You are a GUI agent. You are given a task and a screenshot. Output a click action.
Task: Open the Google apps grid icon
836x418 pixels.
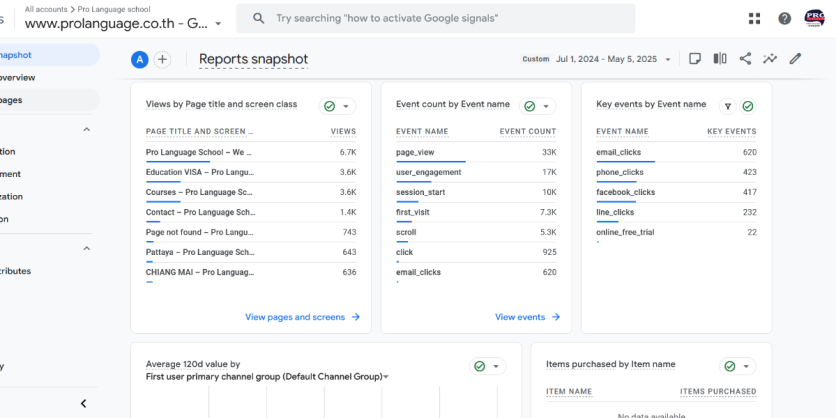click(x=754, y=19)
